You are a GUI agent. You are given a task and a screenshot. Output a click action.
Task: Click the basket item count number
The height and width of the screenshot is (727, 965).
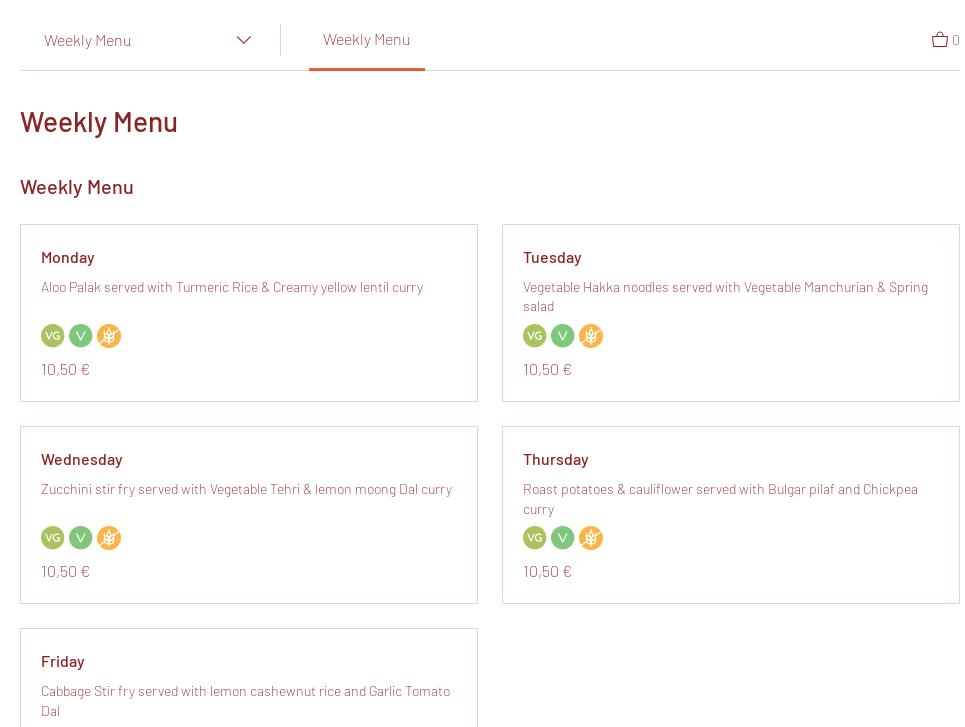[x=956, y=40]
